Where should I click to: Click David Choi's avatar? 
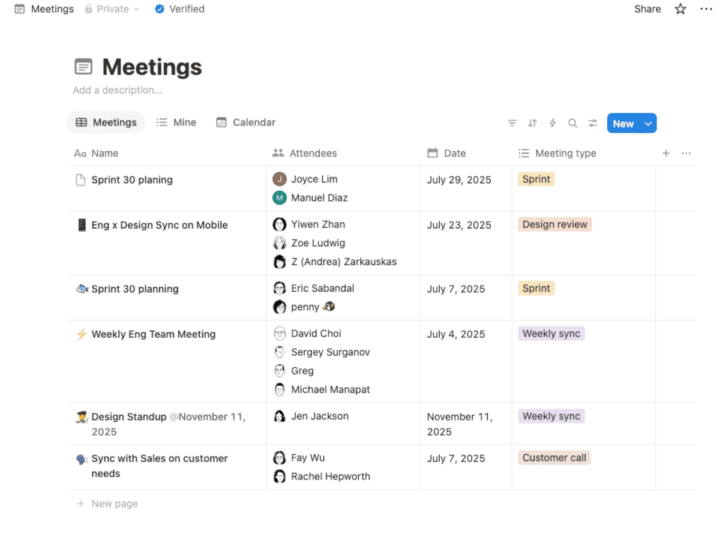(x=279, y=333)
